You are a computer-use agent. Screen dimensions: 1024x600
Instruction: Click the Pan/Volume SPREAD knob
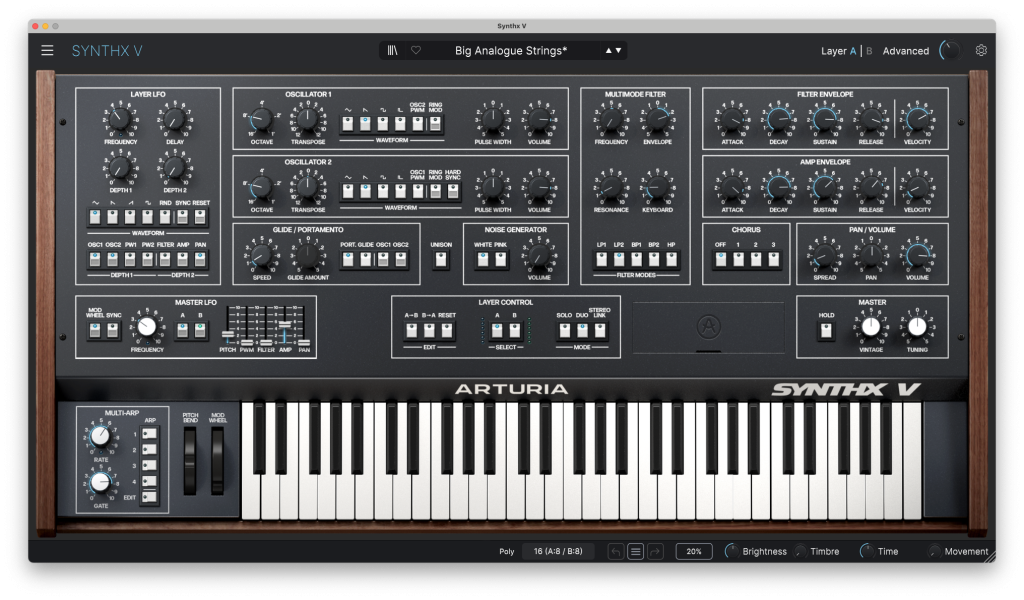[x=824, y=255]
